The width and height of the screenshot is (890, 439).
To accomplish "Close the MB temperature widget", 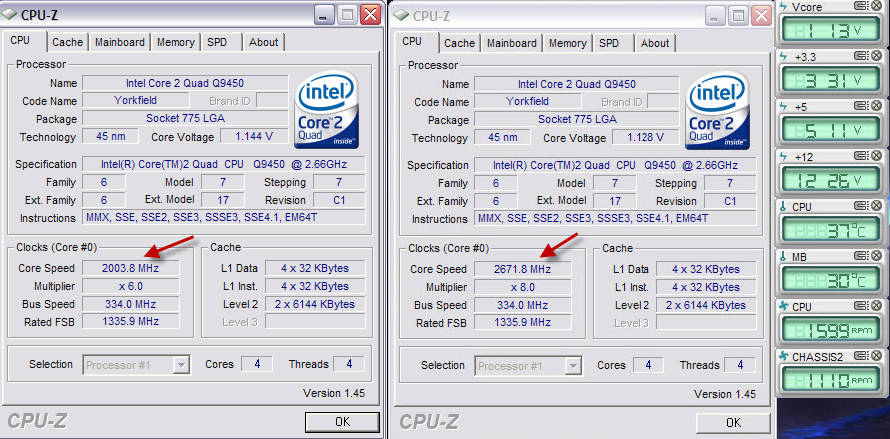I will [876, 256].
